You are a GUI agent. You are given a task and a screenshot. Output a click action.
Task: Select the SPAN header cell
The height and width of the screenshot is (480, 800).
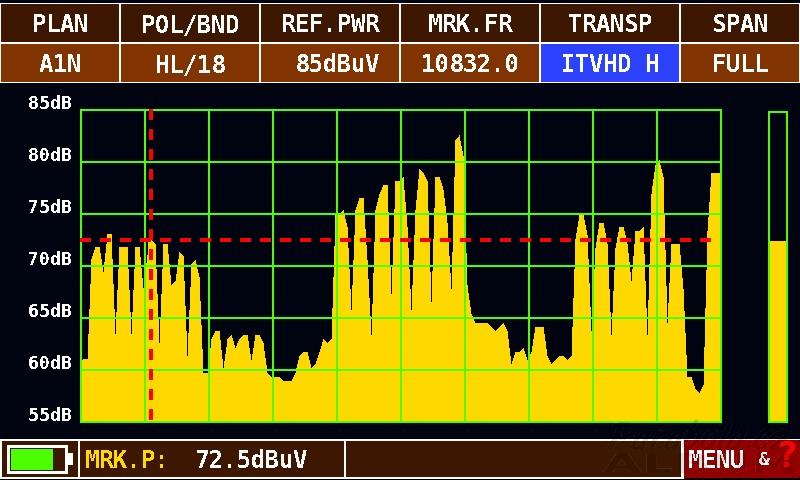click(x=740, y=23)
